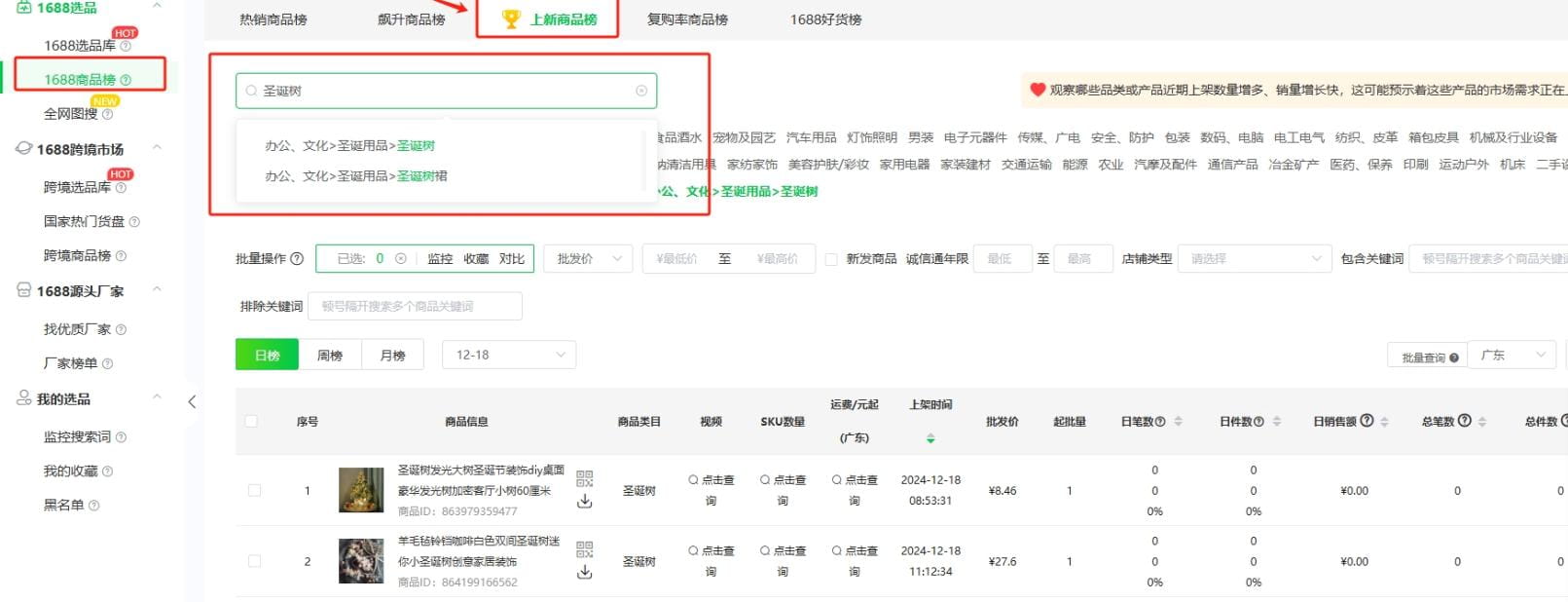Open the 批发价 dropdown
The width and height of the screenshot is (1568, 602).
pos(588,259)
